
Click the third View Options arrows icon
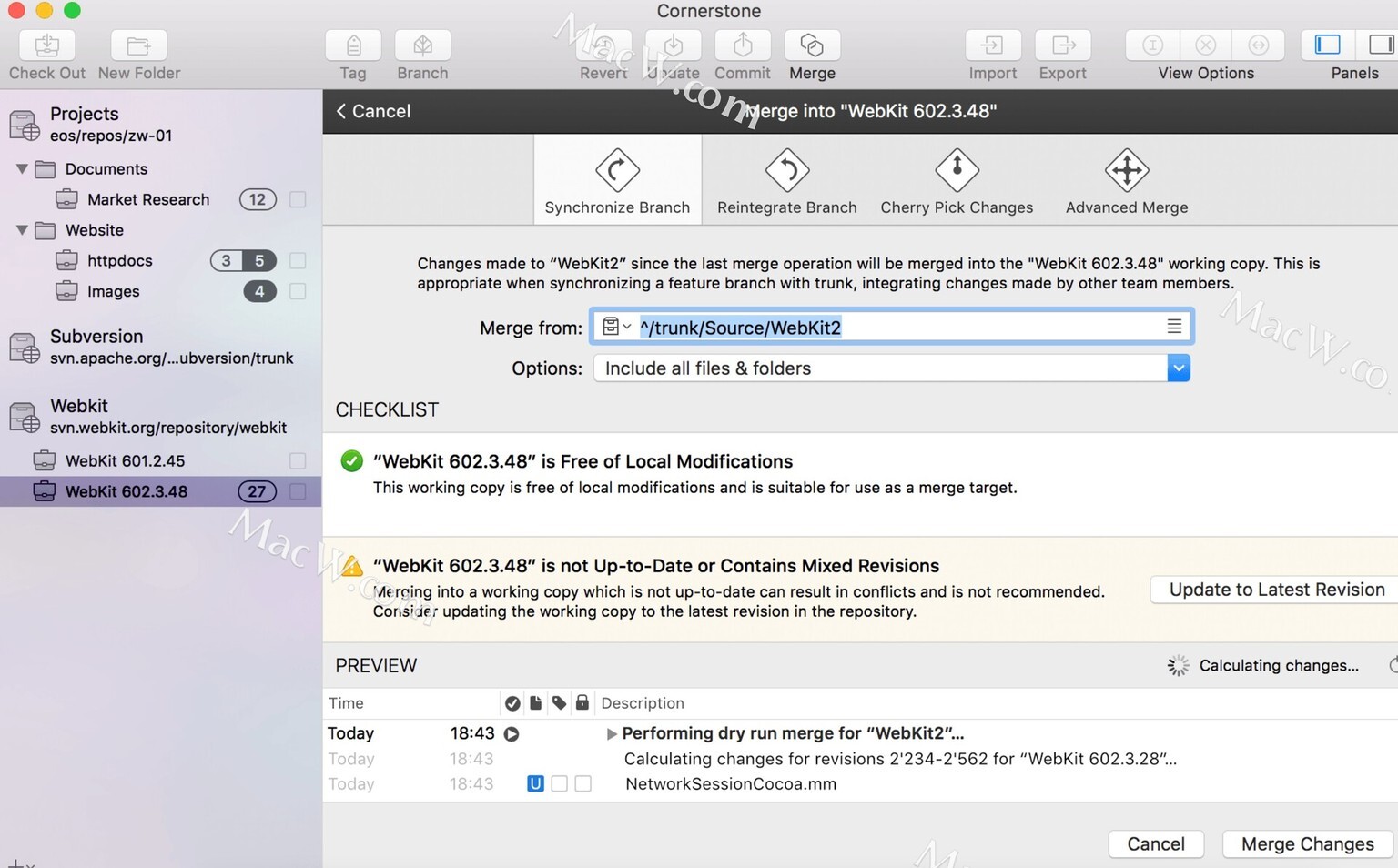click(1258, 45)
